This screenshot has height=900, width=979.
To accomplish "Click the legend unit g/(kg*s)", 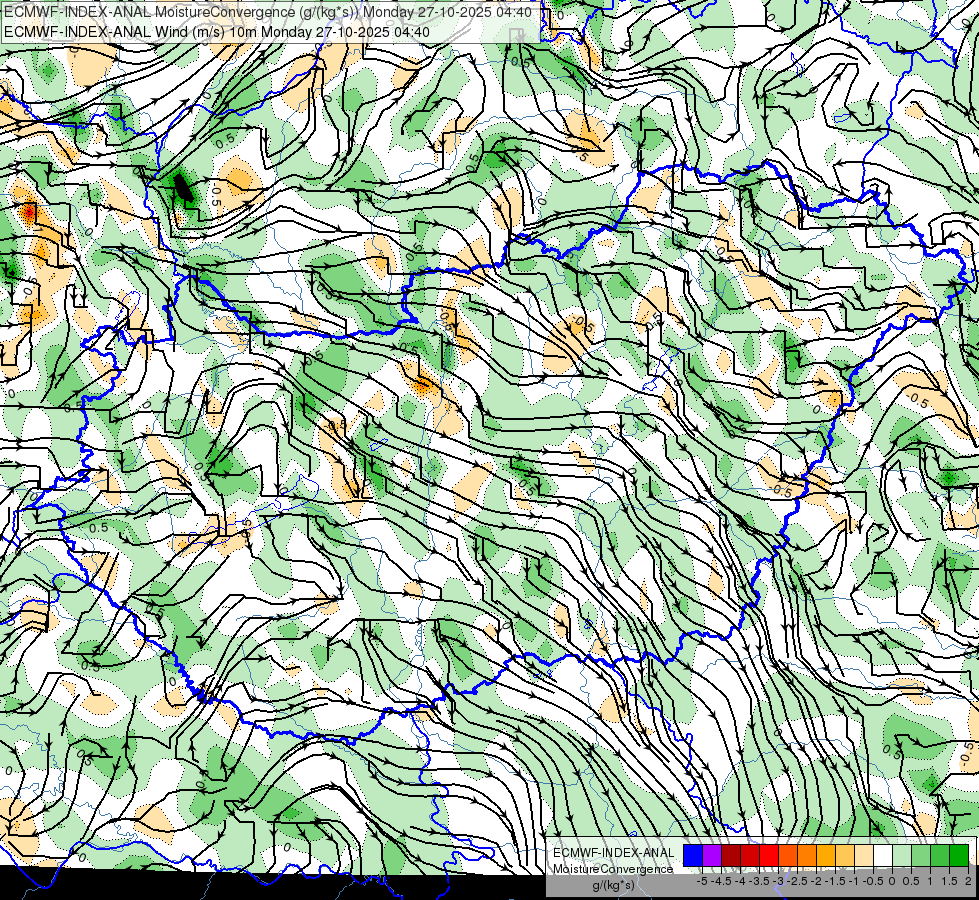I will (x=613, y=885).
